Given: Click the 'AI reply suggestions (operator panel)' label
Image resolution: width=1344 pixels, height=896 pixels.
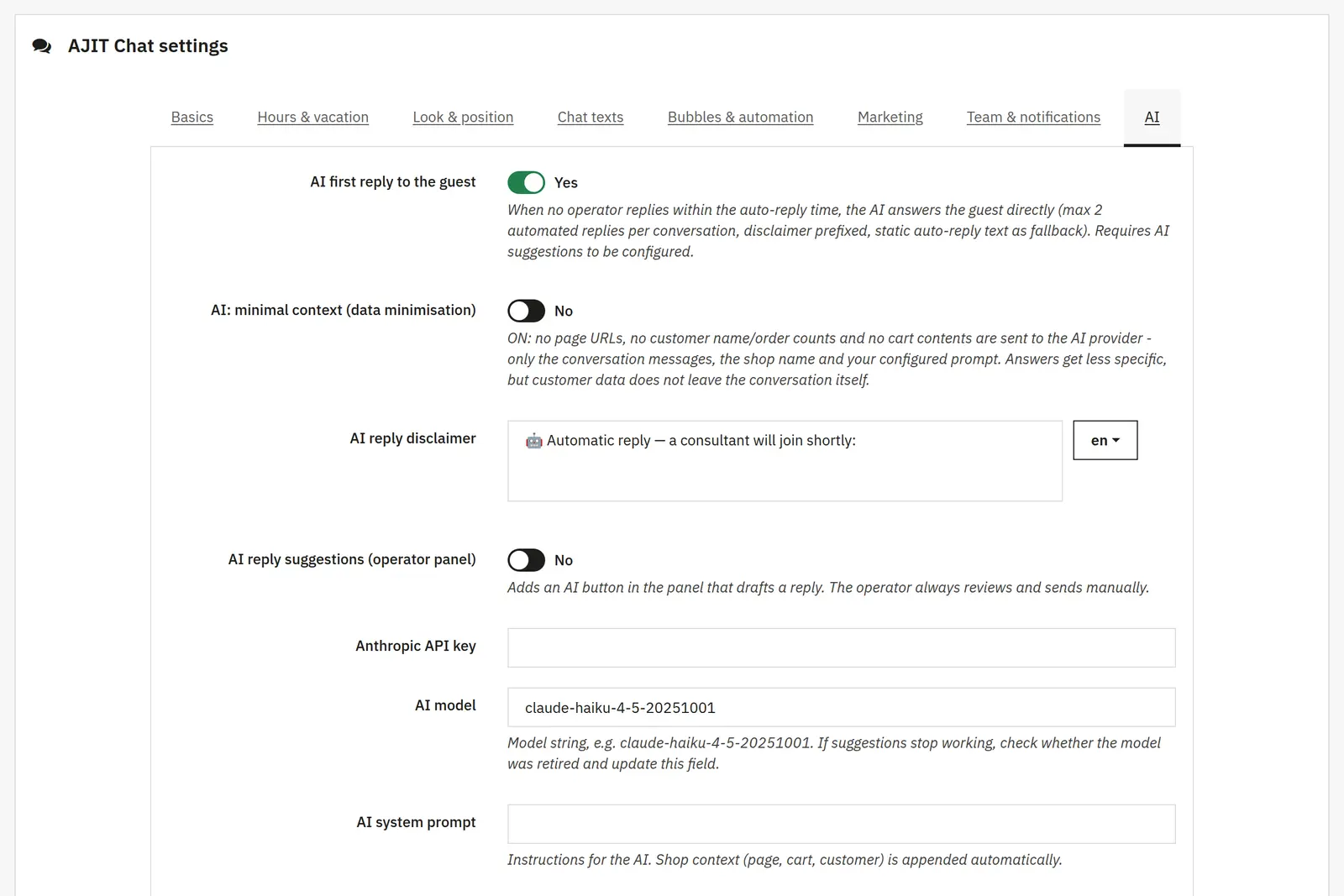Looking at the screenshot, I should pyautogui.click(x=352, y=559).
